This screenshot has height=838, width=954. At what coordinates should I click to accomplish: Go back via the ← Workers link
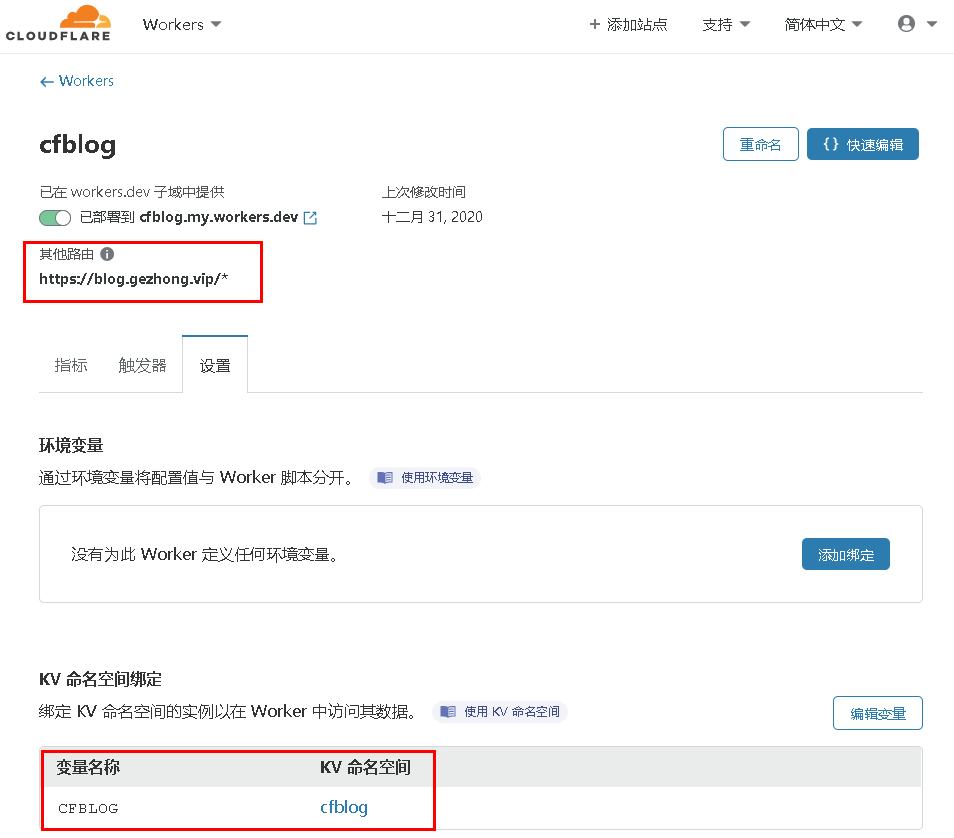[77, 81]
